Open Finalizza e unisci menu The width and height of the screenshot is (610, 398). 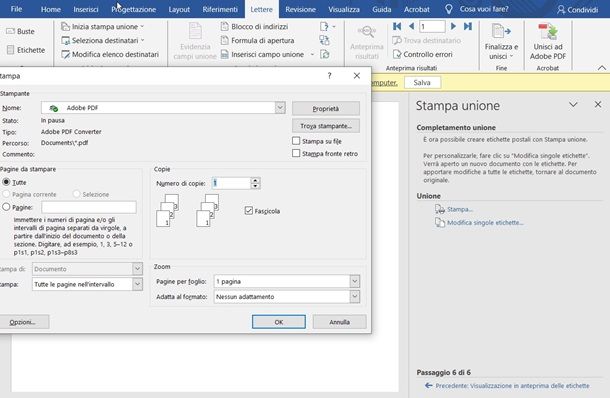[x=501, y=42]
